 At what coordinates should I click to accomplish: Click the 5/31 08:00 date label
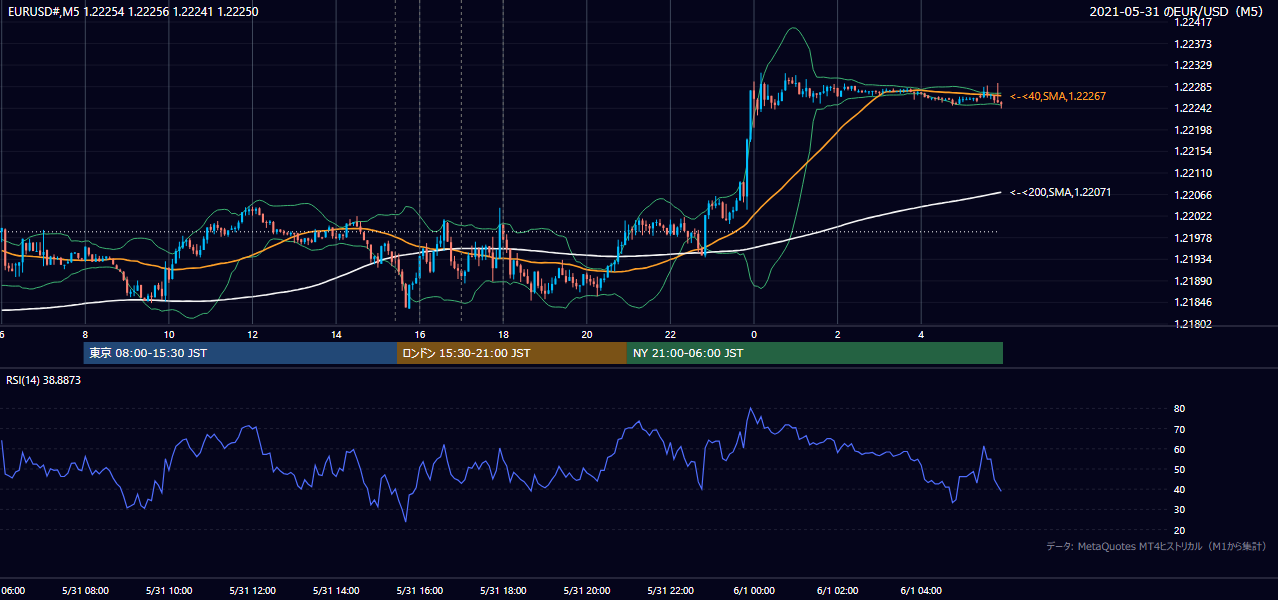[84, 591]
